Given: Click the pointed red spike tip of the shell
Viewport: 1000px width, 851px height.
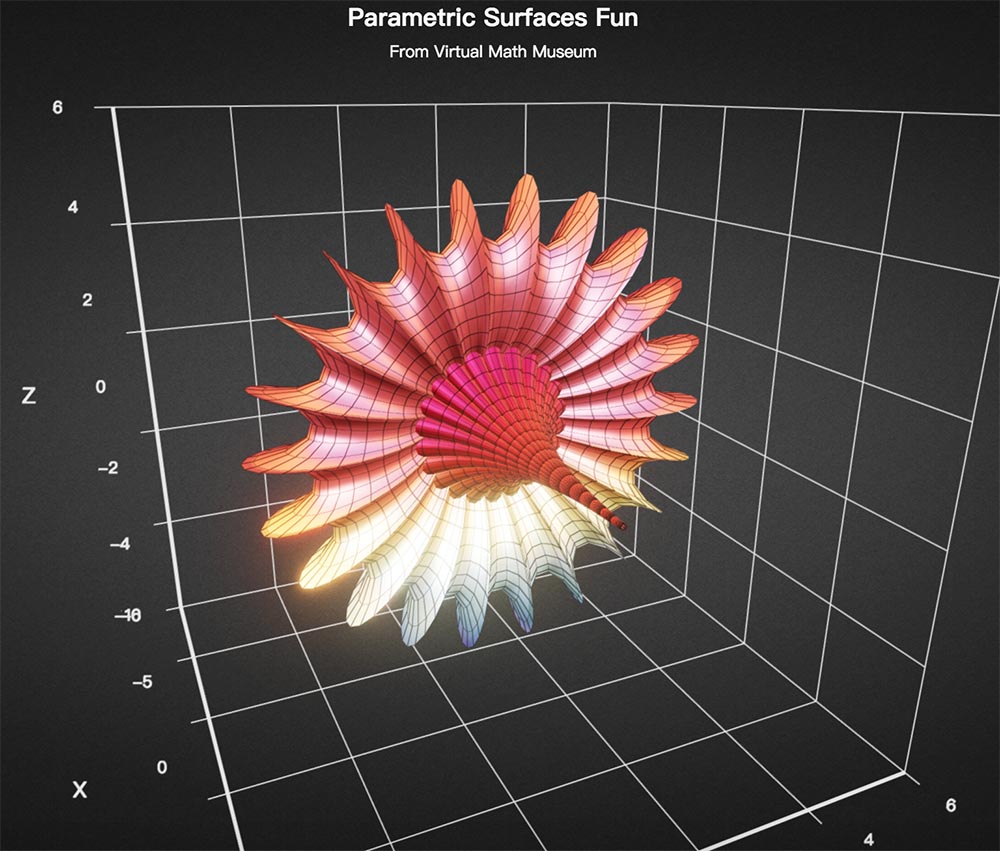Looking at the screenshot, I should (623, 525).
